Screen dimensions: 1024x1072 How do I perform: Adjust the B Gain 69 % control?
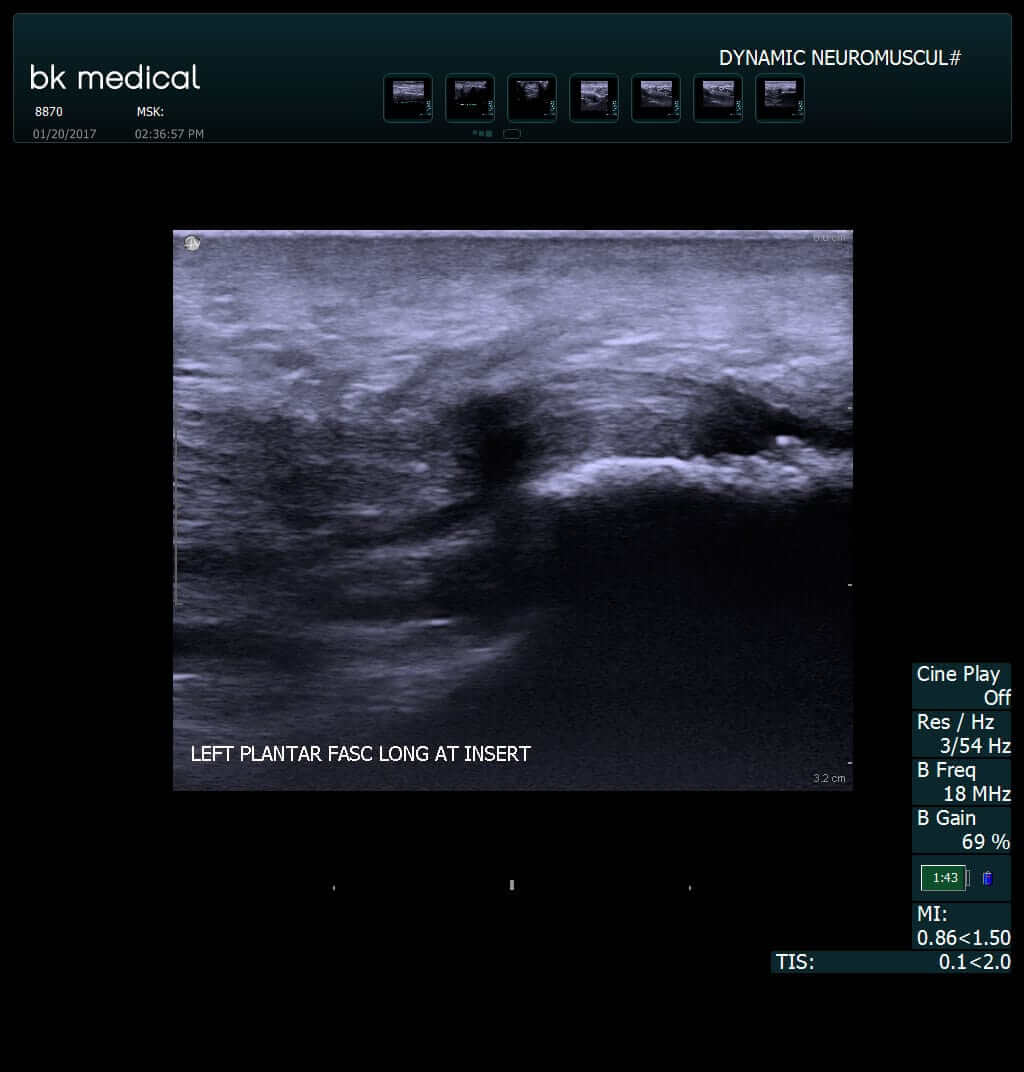pyautogui.click(x=961, y=829)
